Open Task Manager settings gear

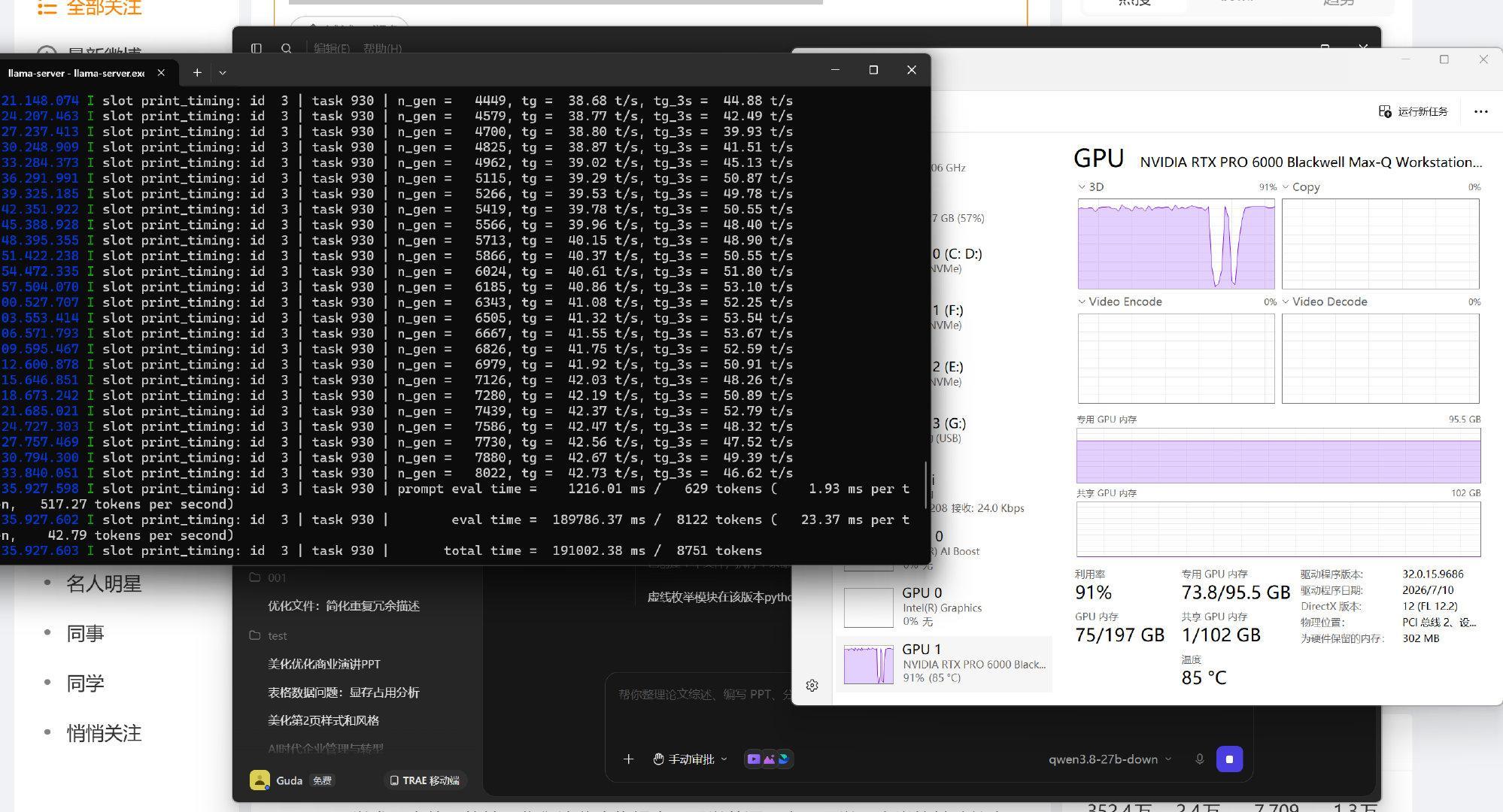point(812,685)
